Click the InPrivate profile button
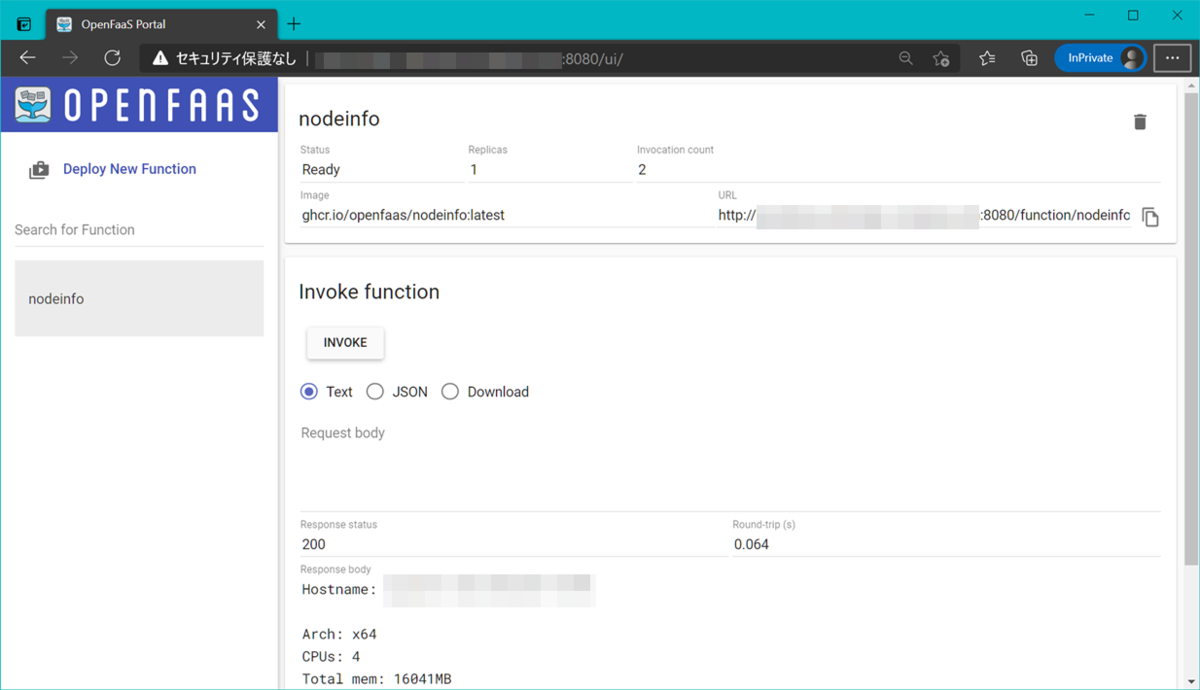The width and height of the screenshot is (1200, 690). pos(1100,58)
